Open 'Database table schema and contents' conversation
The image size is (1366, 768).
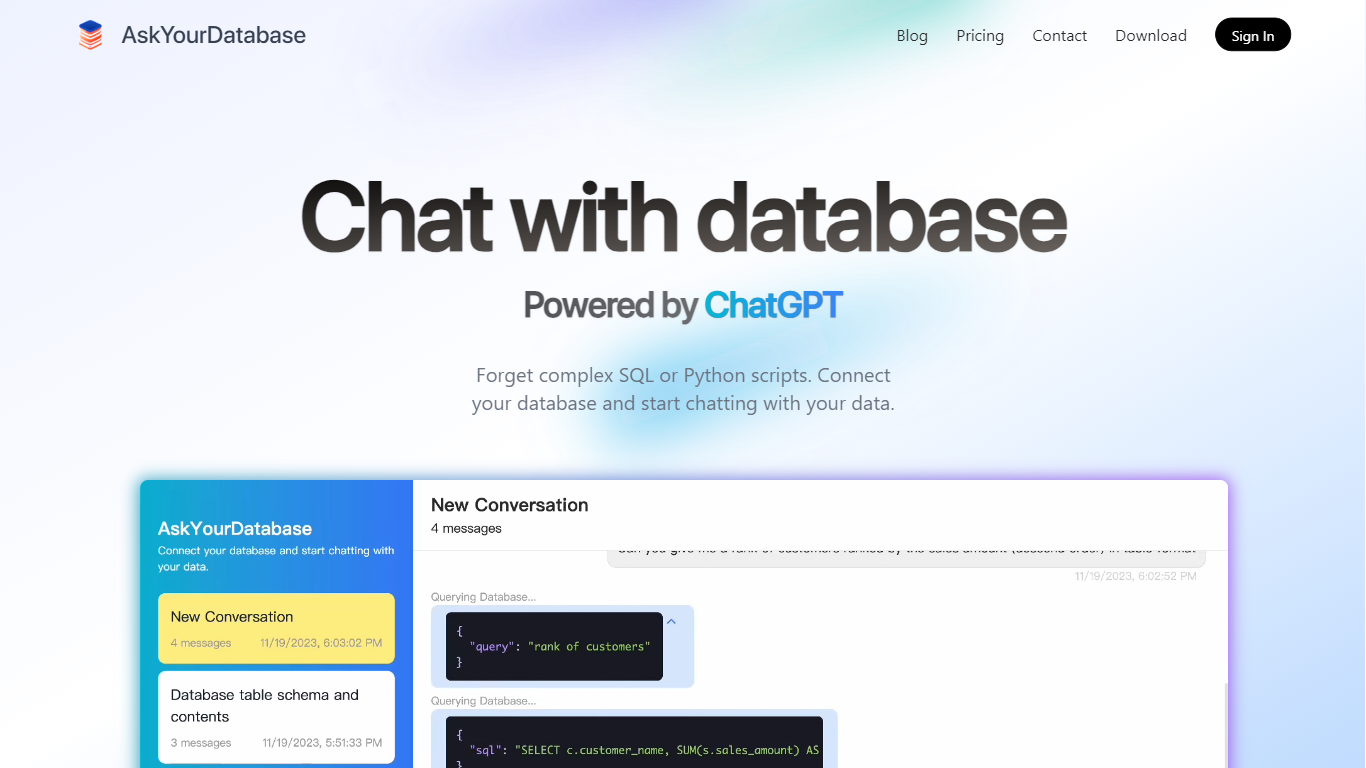point(276,717)
